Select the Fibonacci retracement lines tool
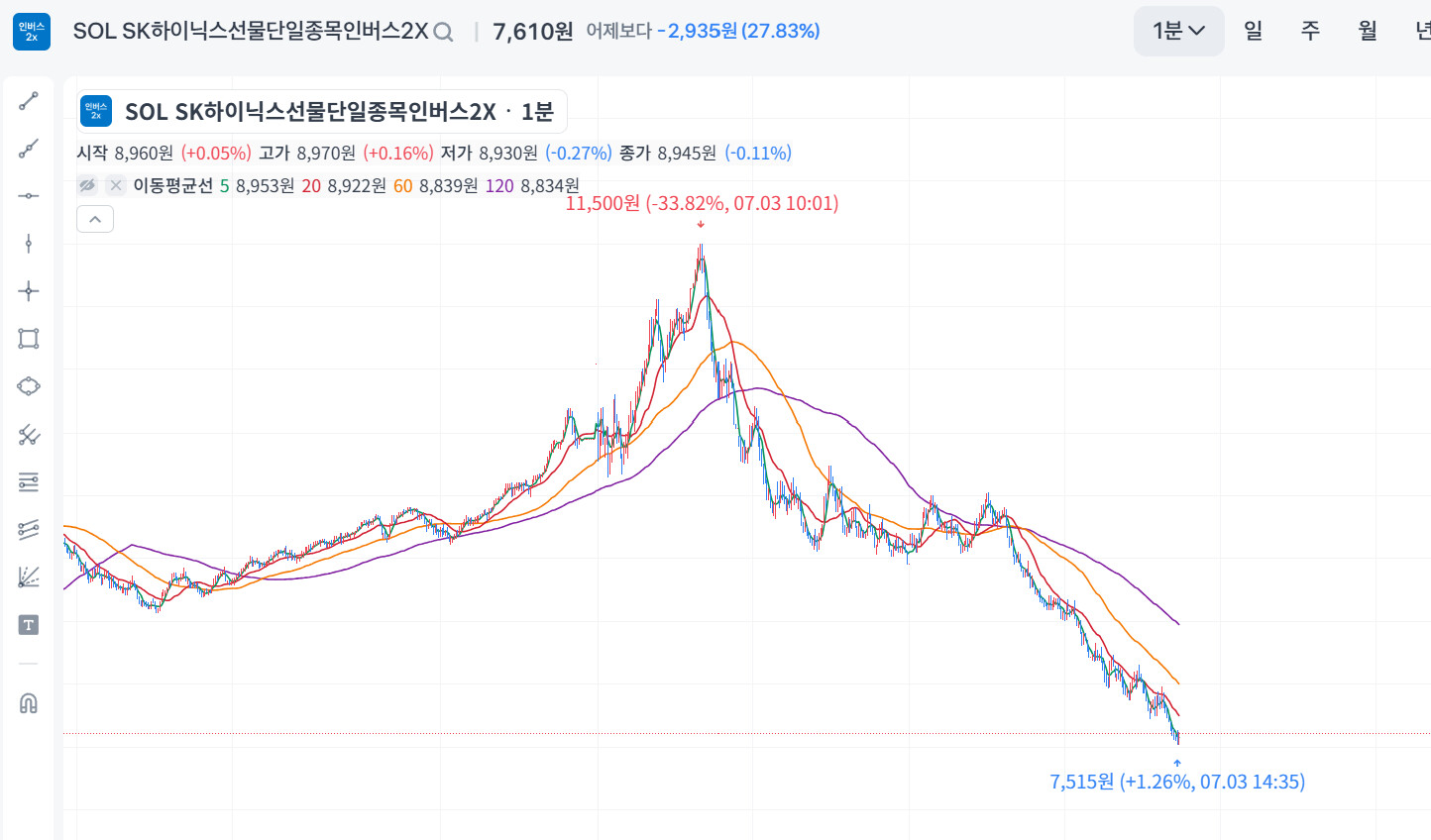 point(29,481)
